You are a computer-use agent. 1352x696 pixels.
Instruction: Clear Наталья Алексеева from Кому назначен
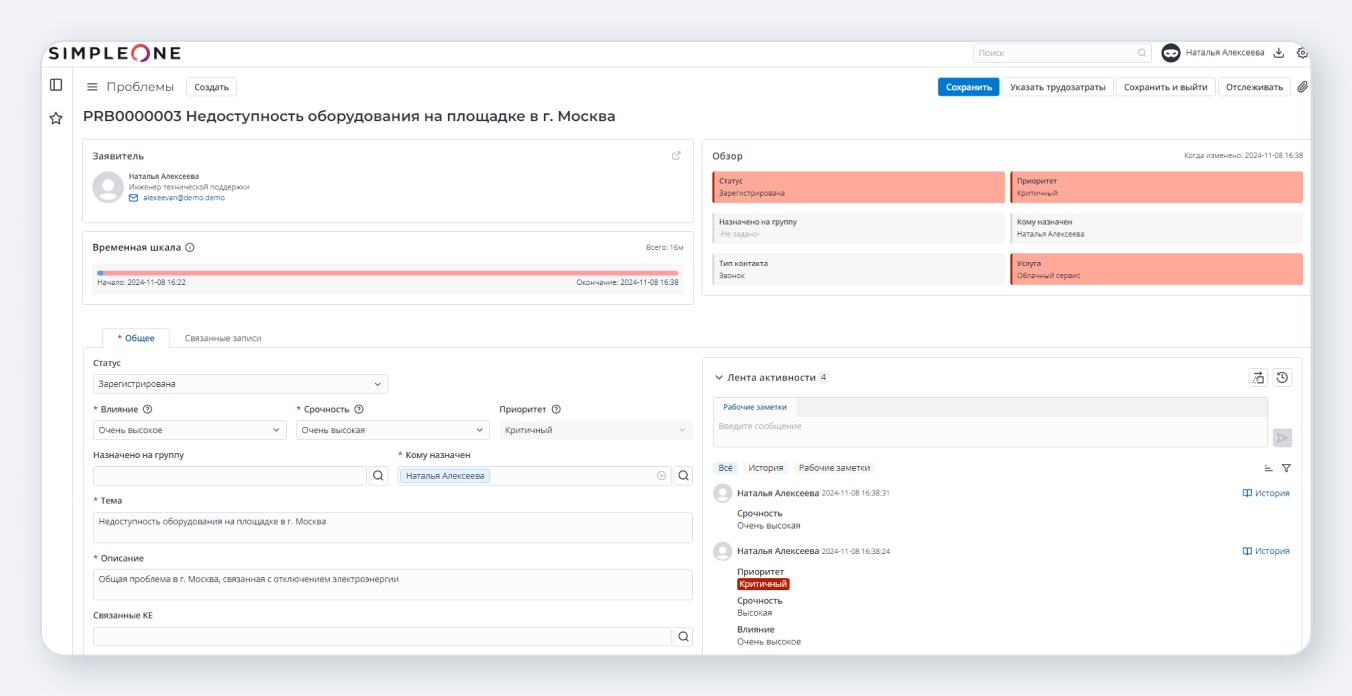pyautogui.click(x=661, y=476)
